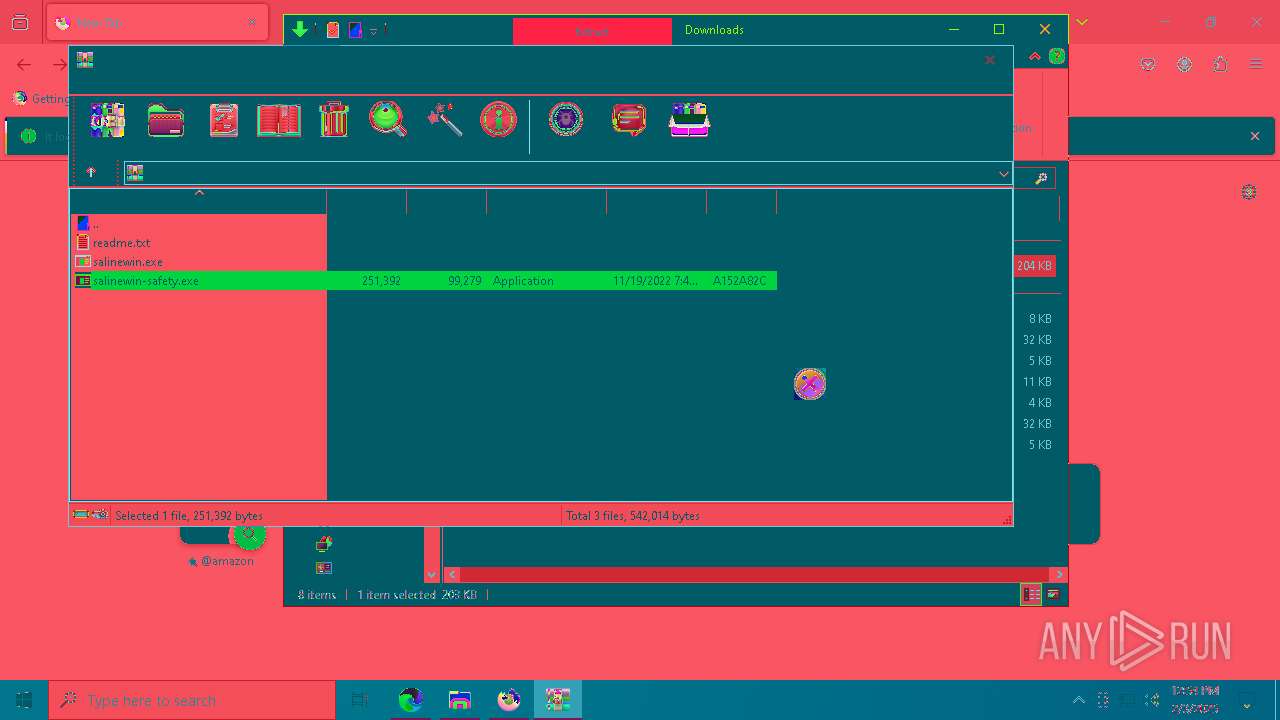Image resolution: width=1280 pixels, height=720 pixels.
Task: Click the 204 KB size in Explorer
Action: click(1034, 266)
